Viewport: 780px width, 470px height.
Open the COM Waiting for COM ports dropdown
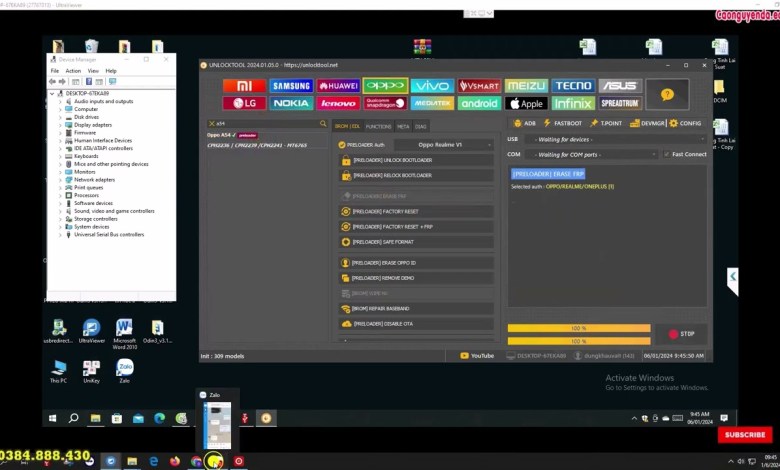[591, 155]
